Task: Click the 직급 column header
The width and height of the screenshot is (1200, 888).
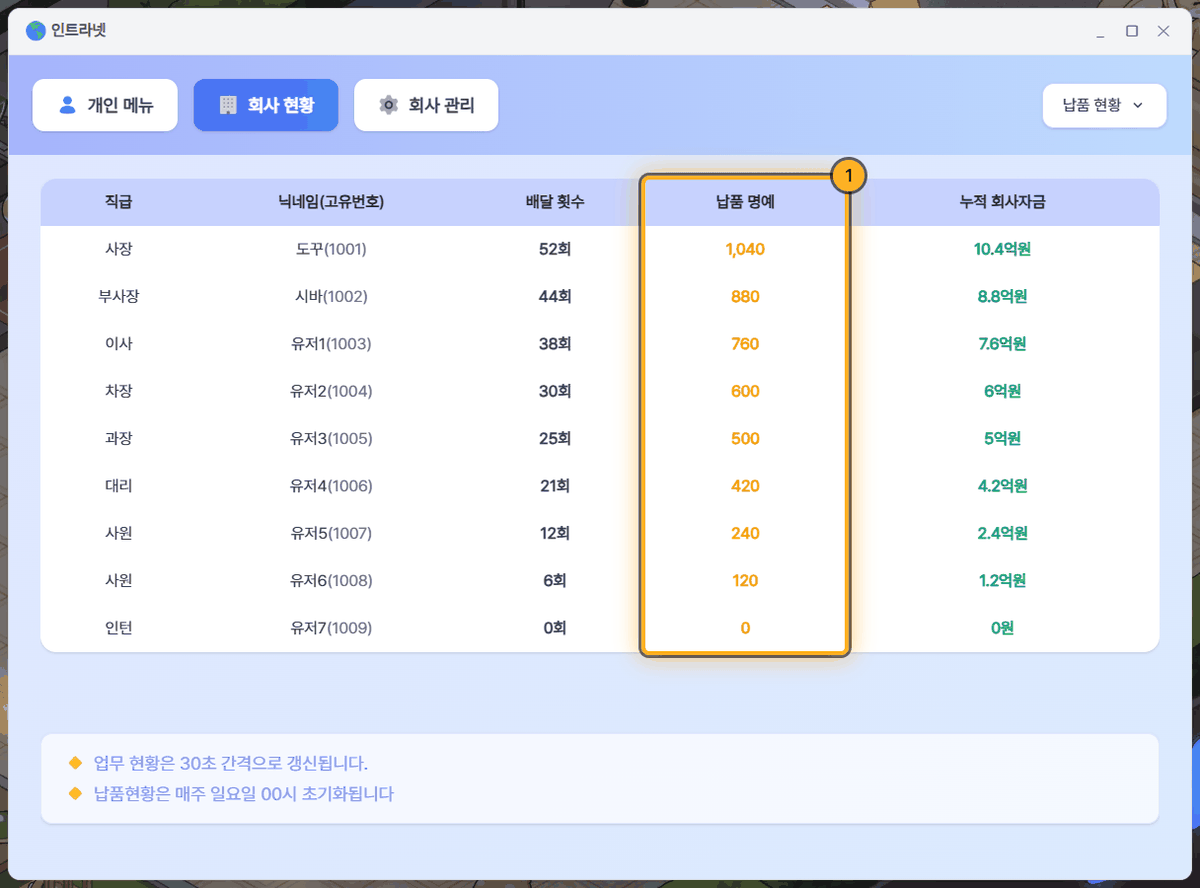Action: coord(119,202)
